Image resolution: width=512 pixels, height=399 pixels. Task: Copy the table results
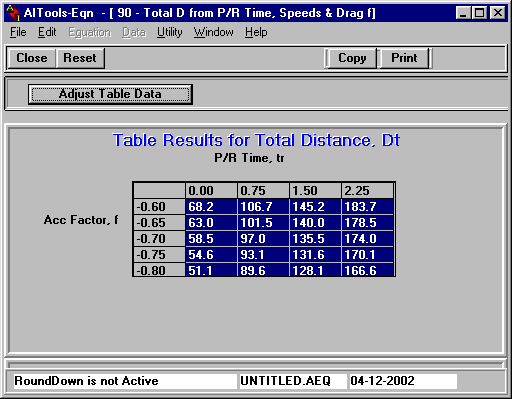coord(352,58)
